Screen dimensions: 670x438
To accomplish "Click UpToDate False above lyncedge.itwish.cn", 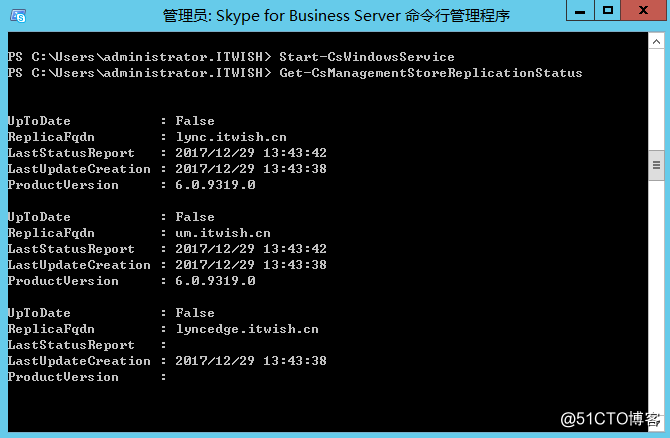I will [195, 313].
